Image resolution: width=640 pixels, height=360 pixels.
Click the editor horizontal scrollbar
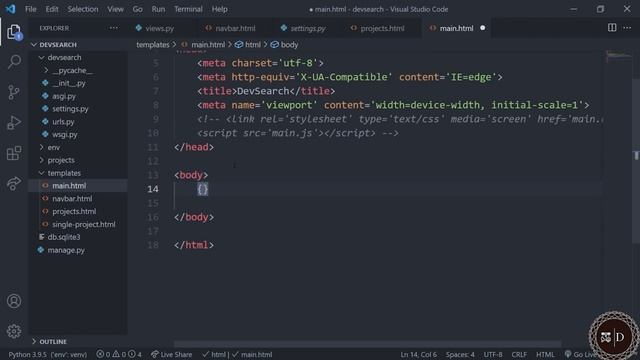point(367,344)
